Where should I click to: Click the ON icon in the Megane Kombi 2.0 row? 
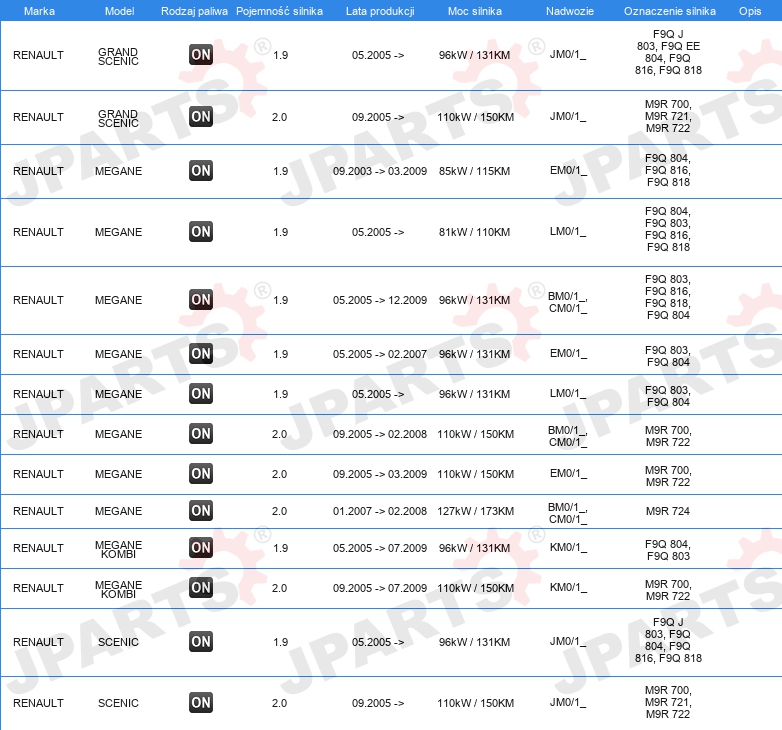pos(201,587)
